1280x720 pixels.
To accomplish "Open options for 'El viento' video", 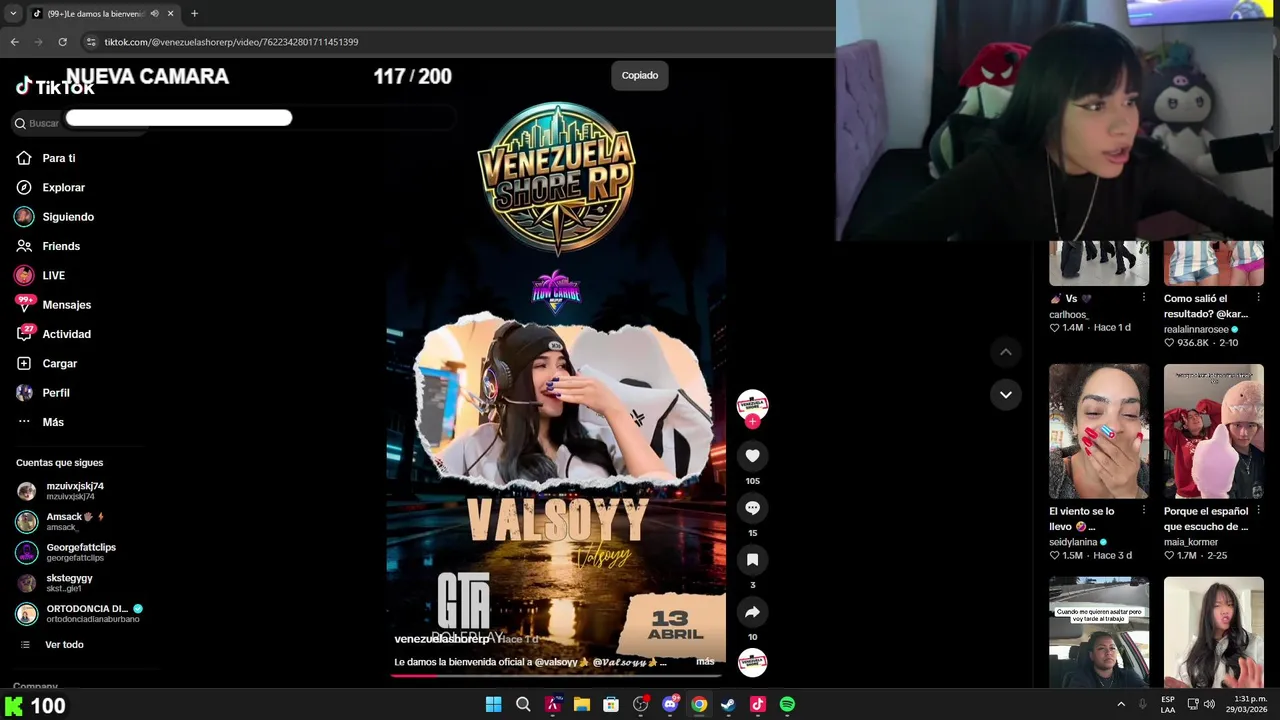I will pyautogui.click(x=1144, y=511).
